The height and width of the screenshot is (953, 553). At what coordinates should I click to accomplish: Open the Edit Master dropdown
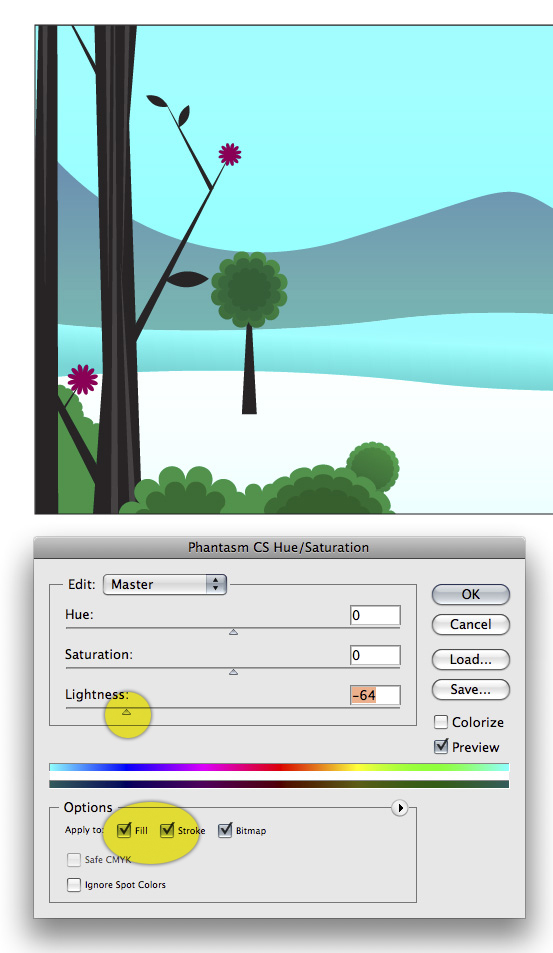click(165, 584)
